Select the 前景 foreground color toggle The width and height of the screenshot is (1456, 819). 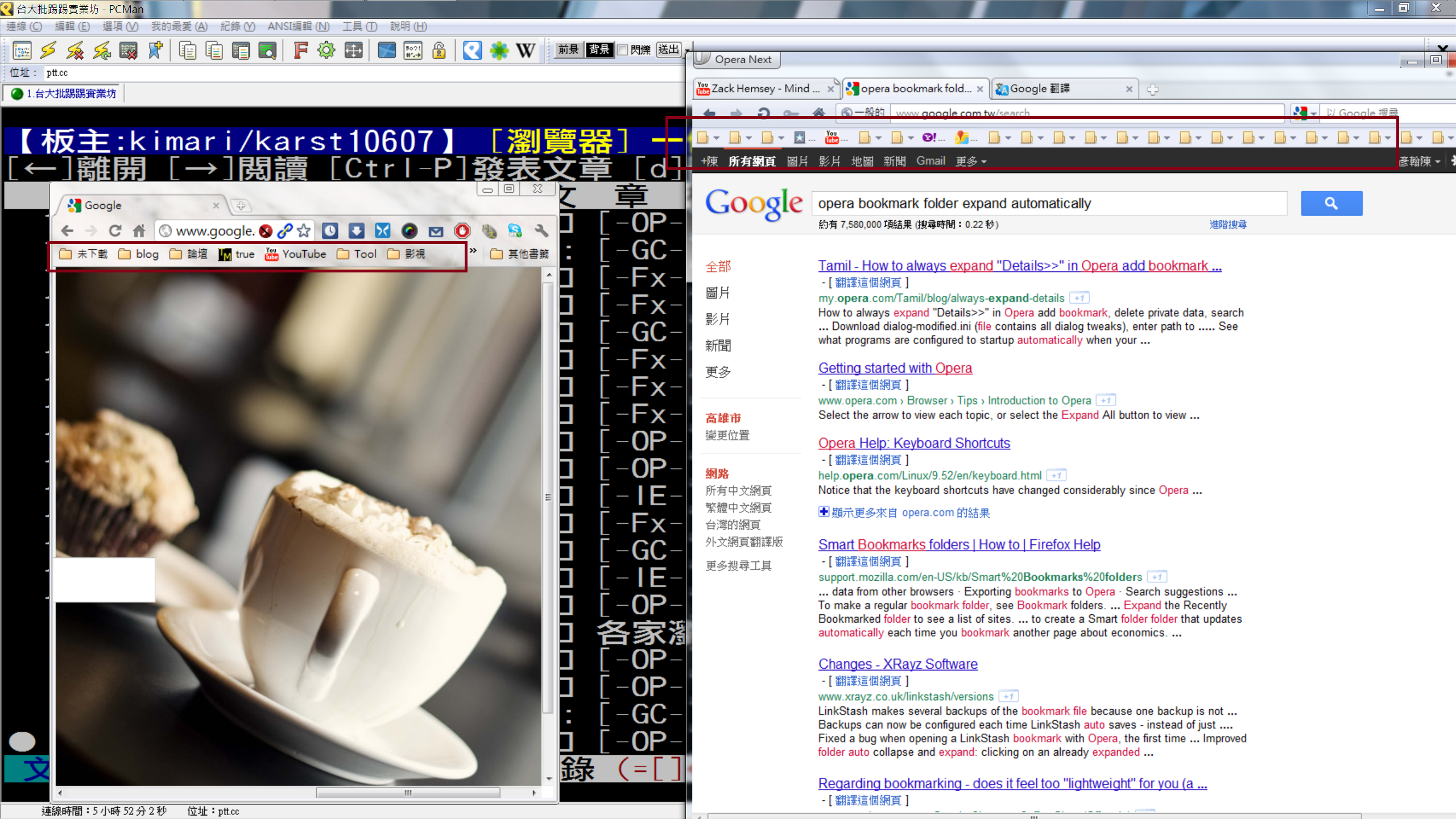(568, 49)
